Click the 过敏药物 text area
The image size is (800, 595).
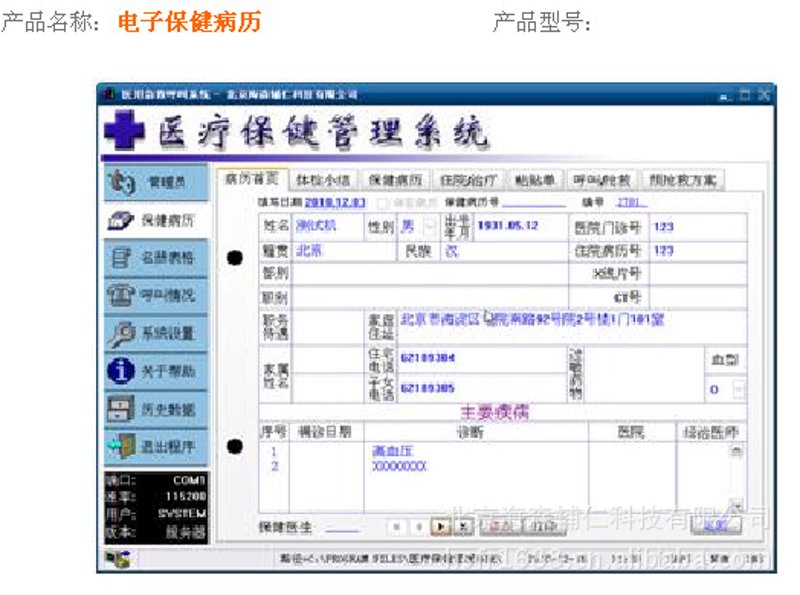(643, 375)
